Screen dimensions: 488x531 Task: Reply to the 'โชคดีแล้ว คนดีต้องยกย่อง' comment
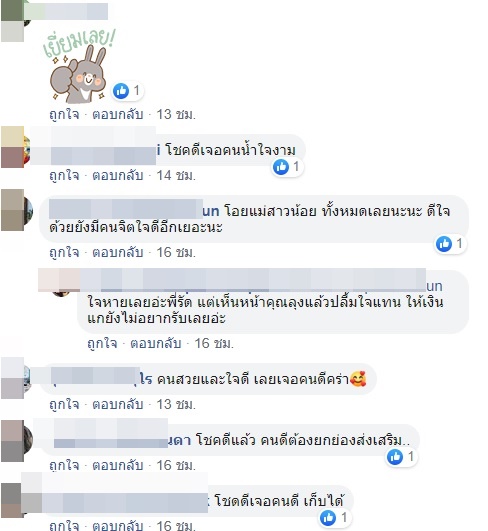(118, 465)
